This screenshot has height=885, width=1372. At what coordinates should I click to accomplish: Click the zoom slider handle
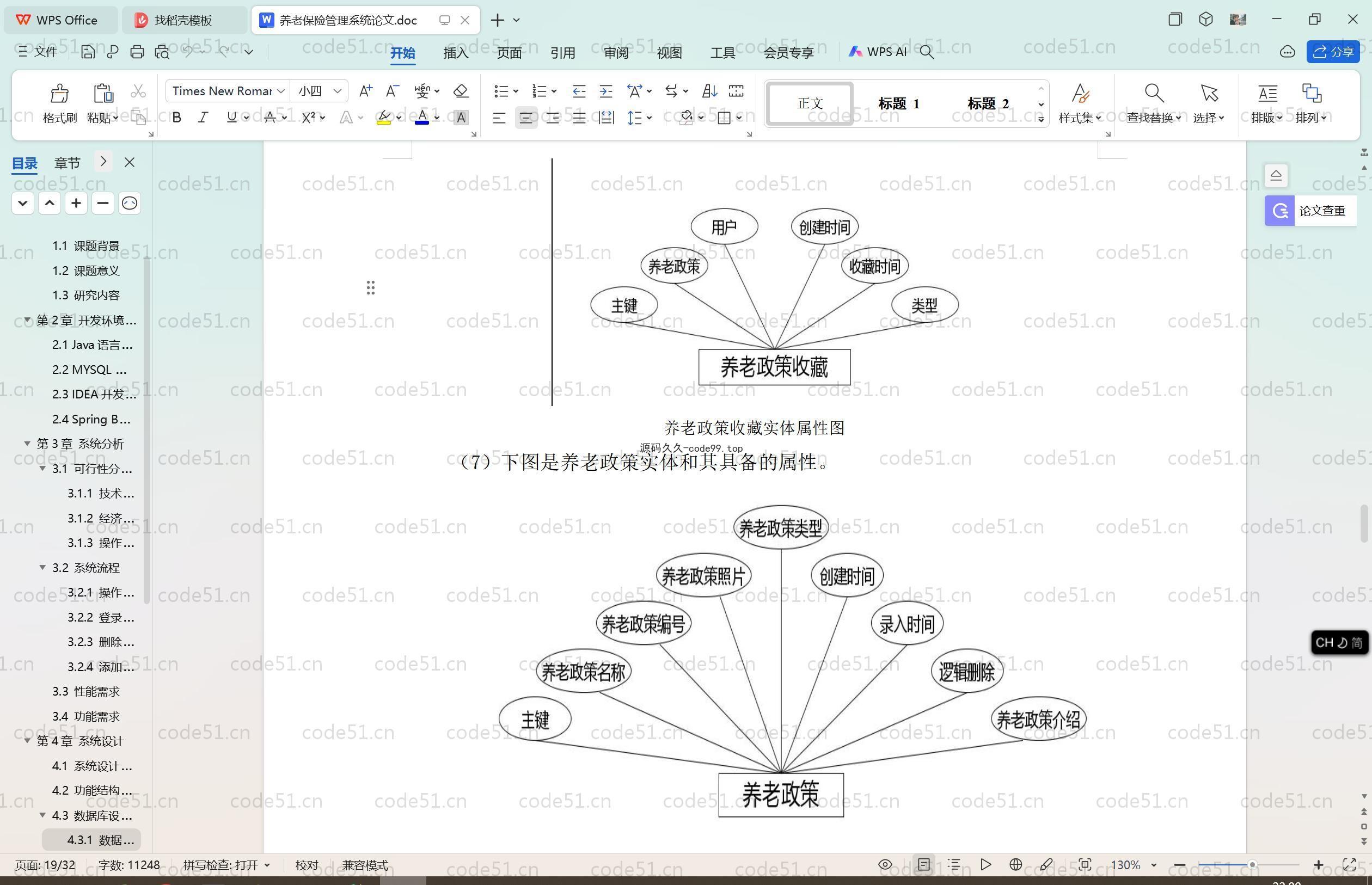pos(1252,864)
